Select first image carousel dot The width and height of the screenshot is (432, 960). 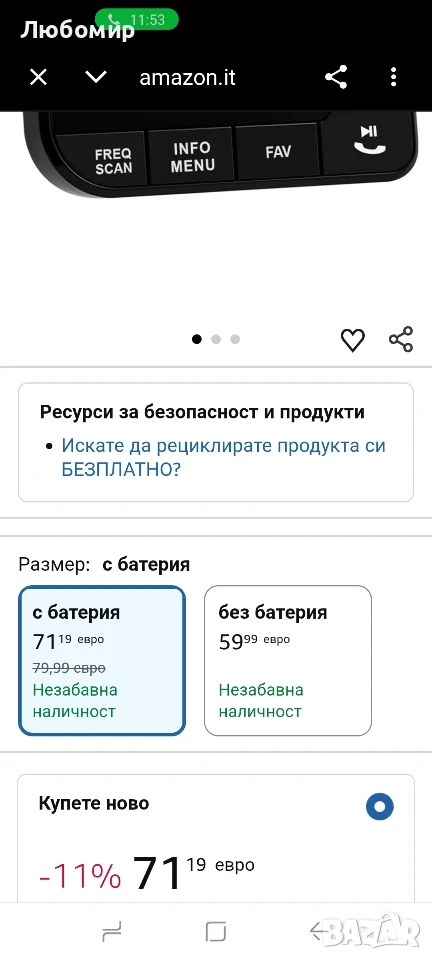pyautogui.click(x=196, y=339)
